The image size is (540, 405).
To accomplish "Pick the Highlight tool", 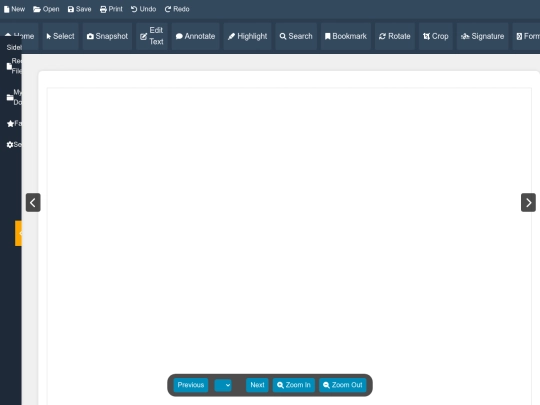I will pyautogui.click(x=247, y=36).
